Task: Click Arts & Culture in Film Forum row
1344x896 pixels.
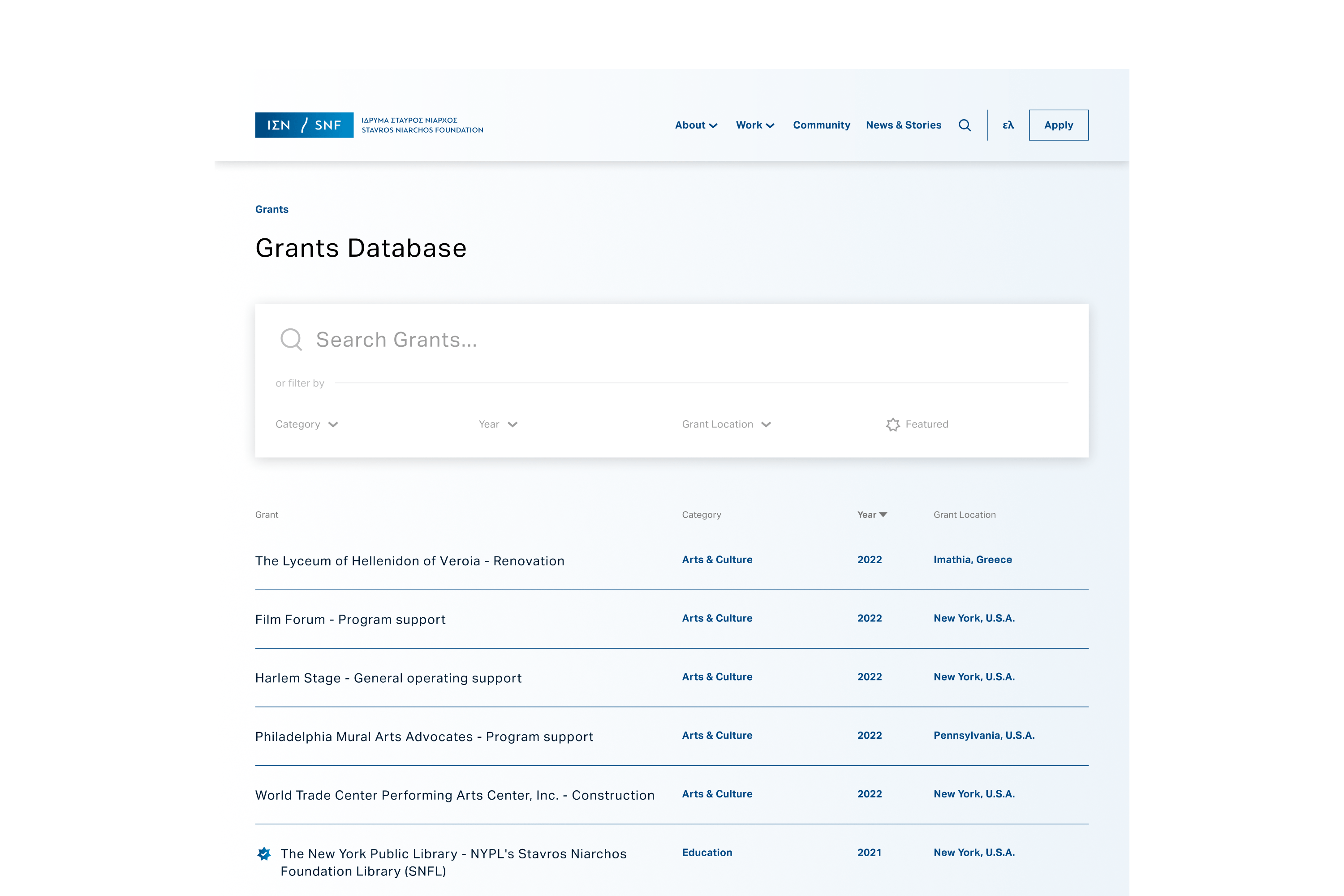Action: click(x=716, y=618)
